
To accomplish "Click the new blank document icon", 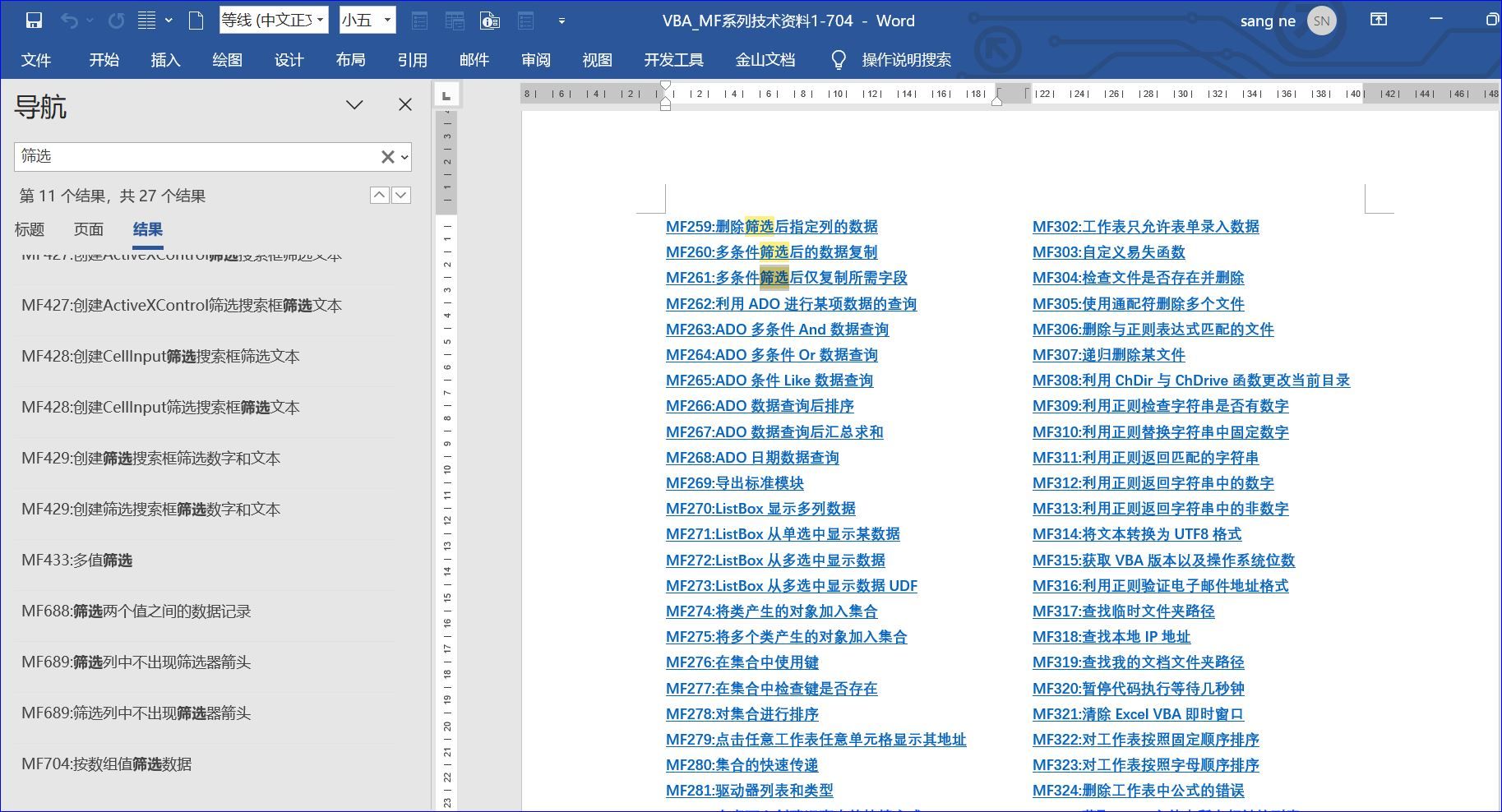I will pyautogui.click(x=196, y=21).
